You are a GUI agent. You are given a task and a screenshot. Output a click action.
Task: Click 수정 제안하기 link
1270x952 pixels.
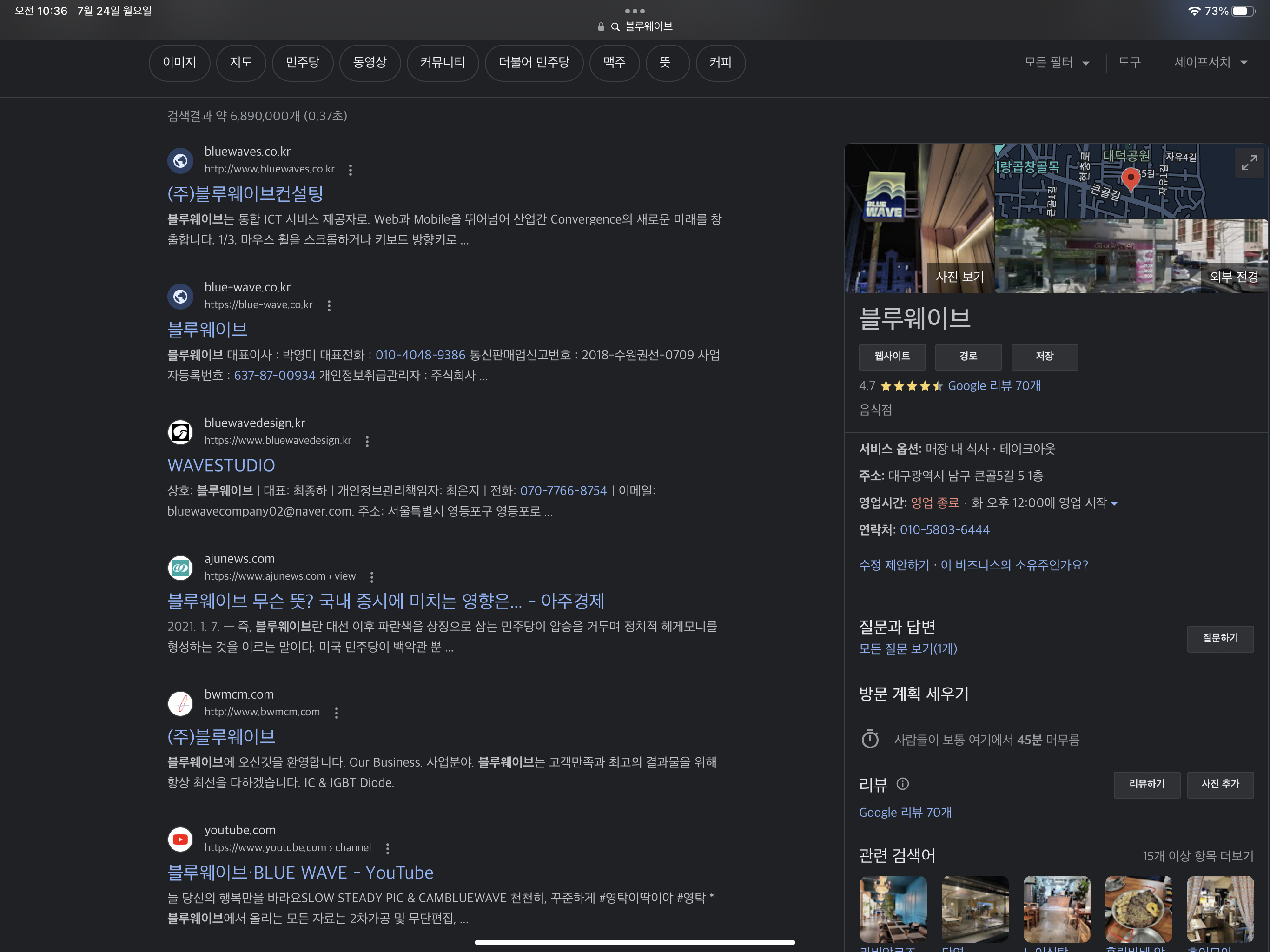(x=894, y=565)
